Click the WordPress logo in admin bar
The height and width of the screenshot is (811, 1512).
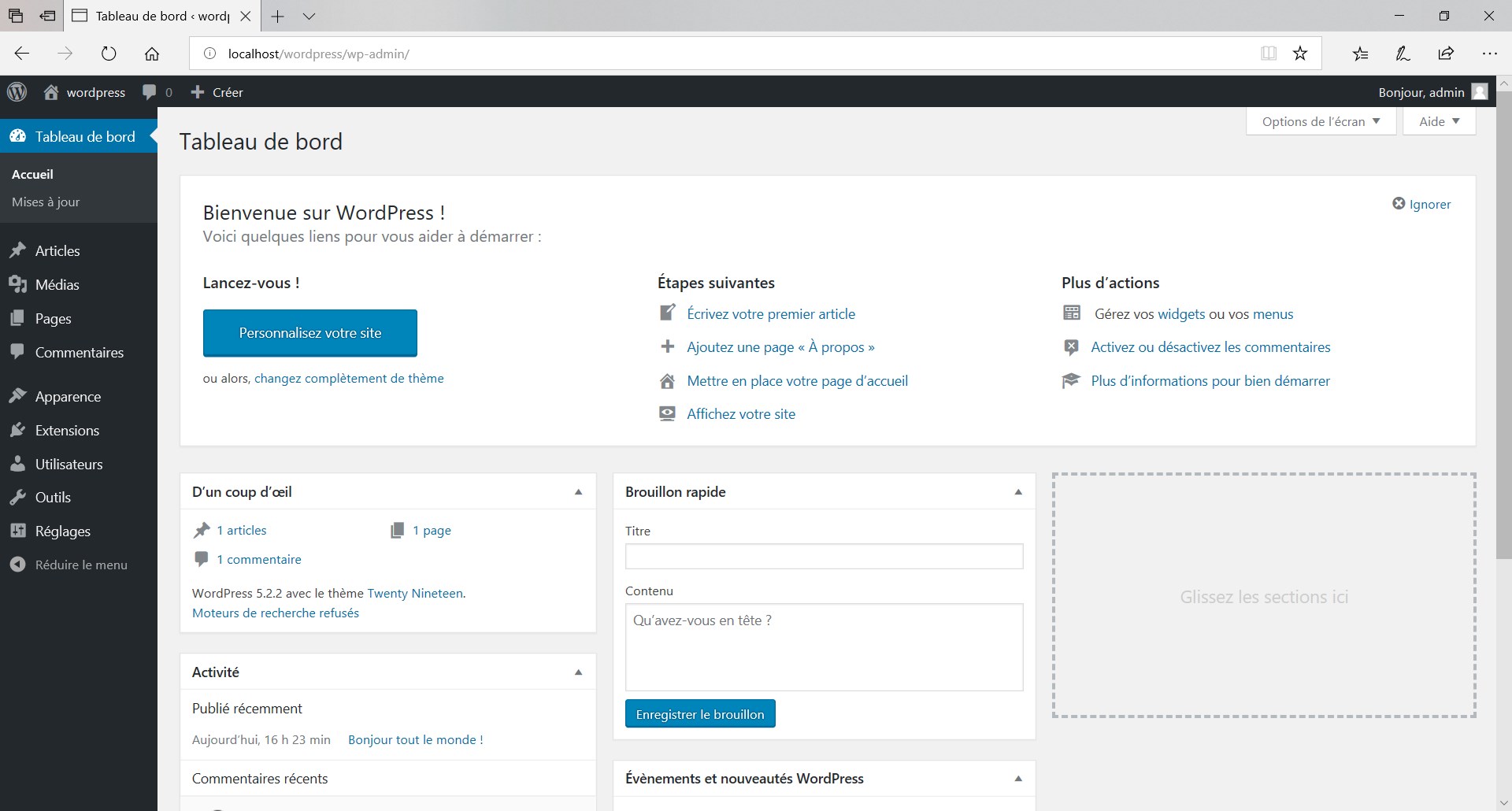point(17,92)
